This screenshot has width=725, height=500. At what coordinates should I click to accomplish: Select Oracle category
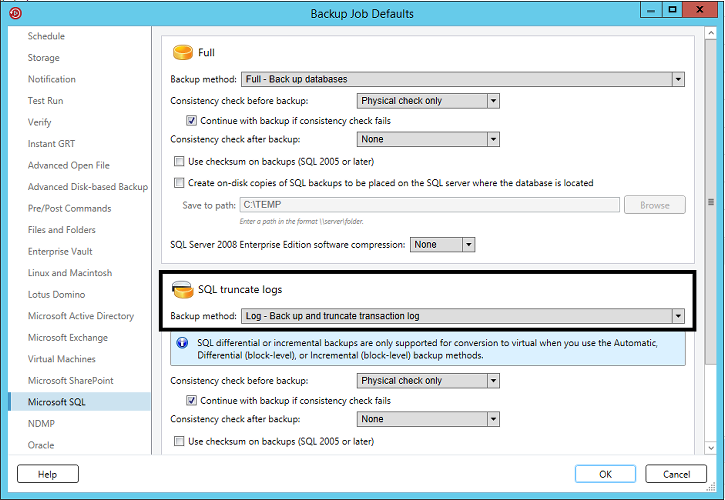click(x=41, y=445)
